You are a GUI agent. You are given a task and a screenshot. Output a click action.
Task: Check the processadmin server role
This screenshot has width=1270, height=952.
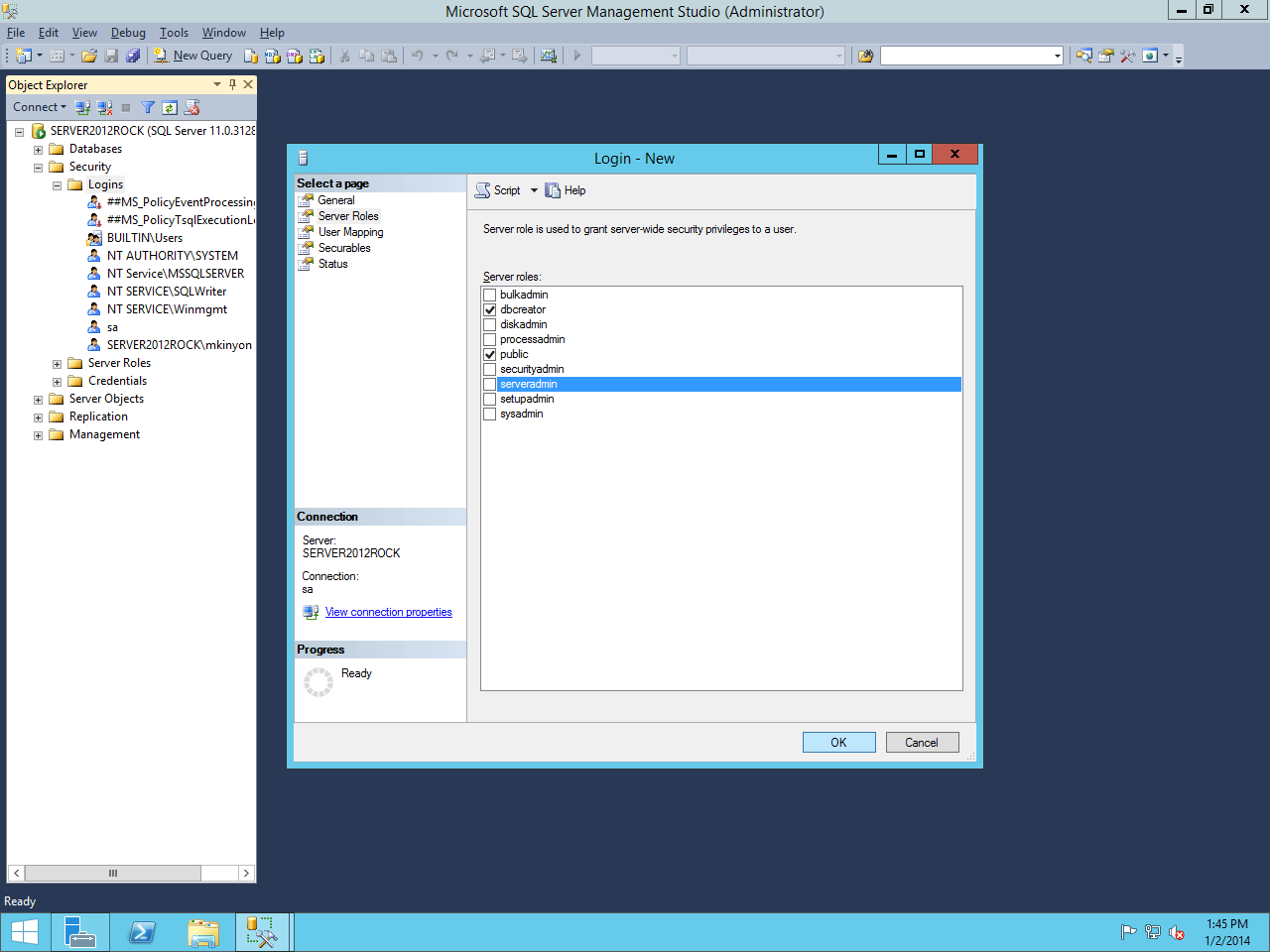pyautogui.click(x=489, y=339)
